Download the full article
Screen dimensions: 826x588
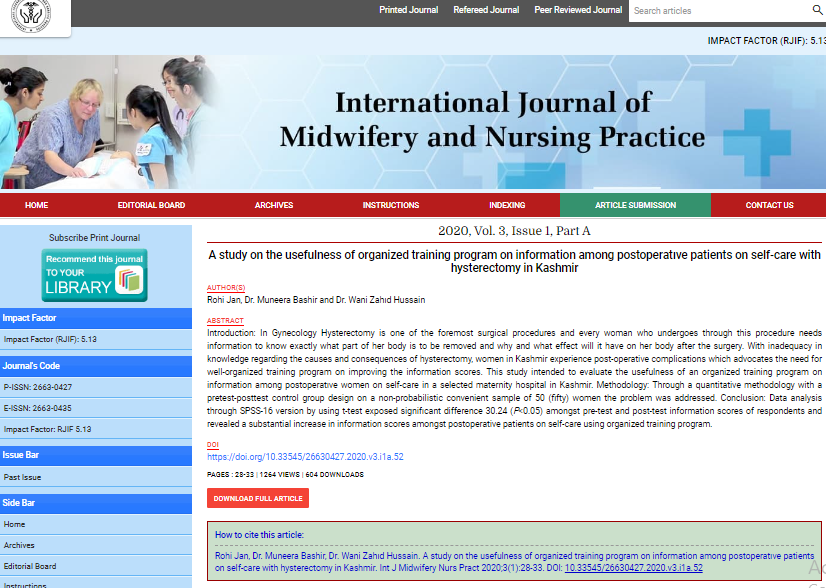pyautogui.click(x=258, y=498)
